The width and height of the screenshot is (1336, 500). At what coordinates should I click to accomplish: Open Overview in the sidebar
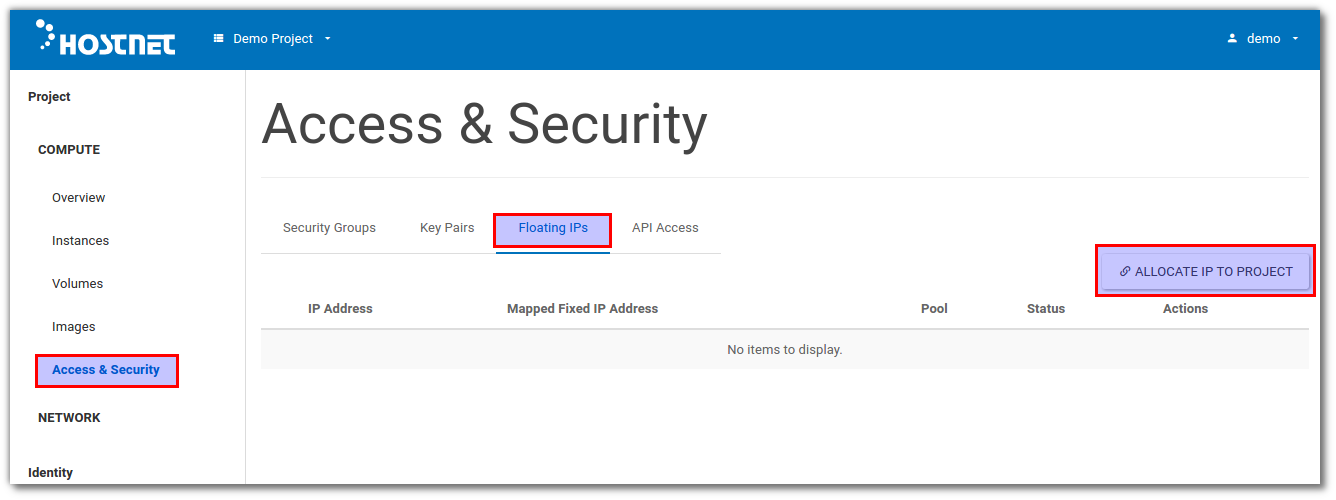78,198
